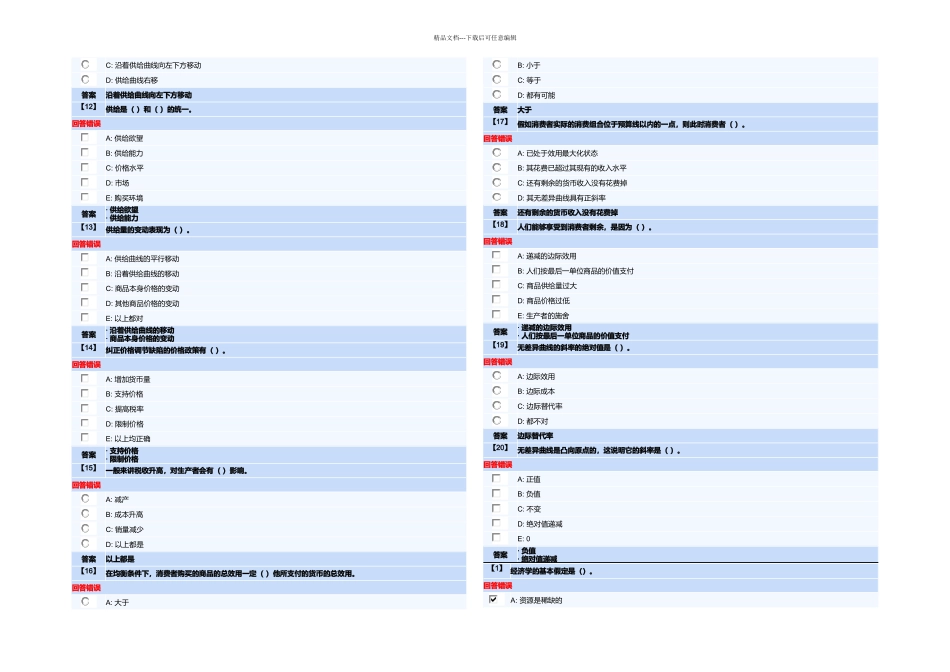The image size is (950, 672).
Task: Check the box for E: 生产者的施舍
Action: coord(496,314)
